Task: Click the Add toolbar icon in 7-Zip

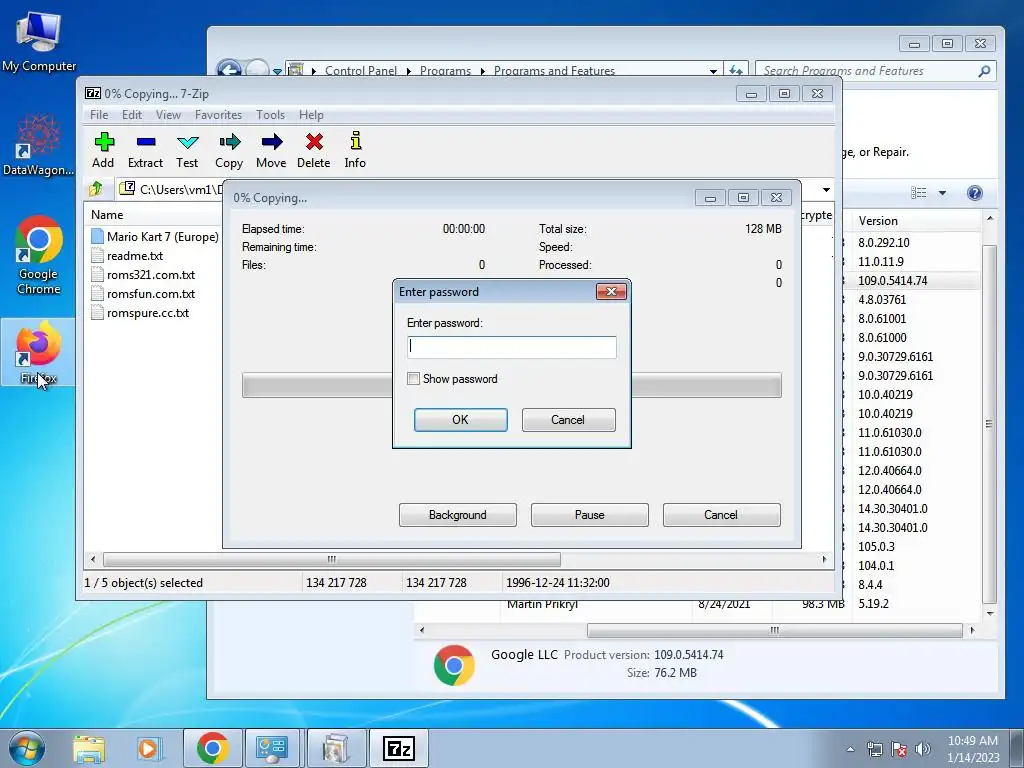Action: coord(103,150)
